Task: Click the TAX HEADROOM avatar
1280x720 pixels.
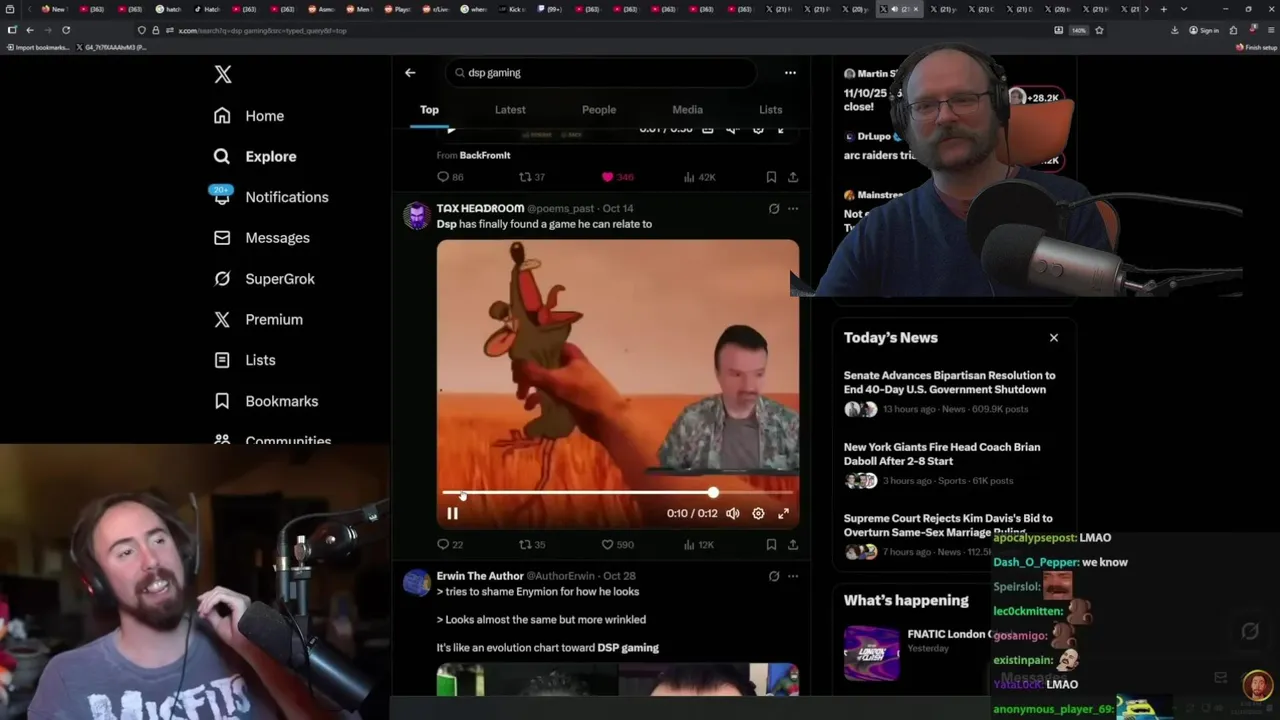Action: (417, 216)
